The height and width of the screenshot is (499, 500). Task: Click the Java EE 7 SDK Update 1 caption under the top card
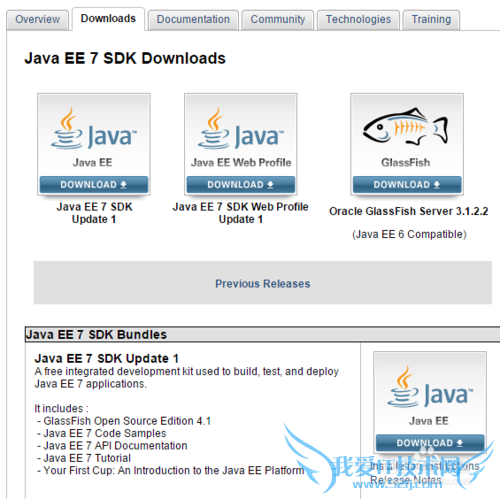point(94,213)
